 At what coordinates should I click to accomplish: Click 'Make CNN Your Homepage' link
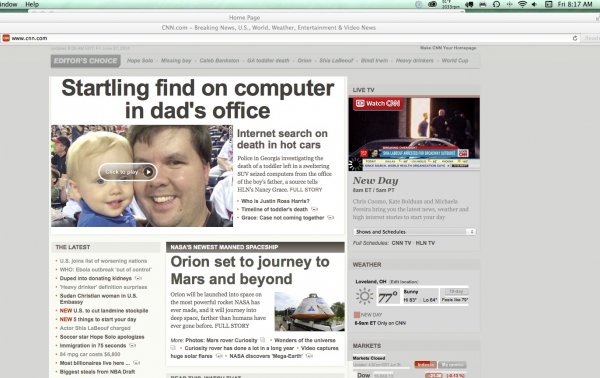click(x=448, y=48)
